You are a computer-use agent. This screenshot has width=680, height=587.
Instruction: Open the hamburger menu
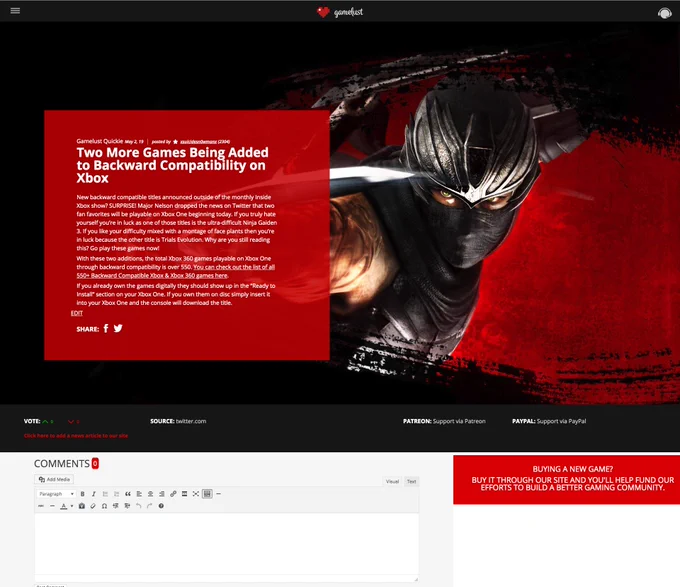[15, 10]
